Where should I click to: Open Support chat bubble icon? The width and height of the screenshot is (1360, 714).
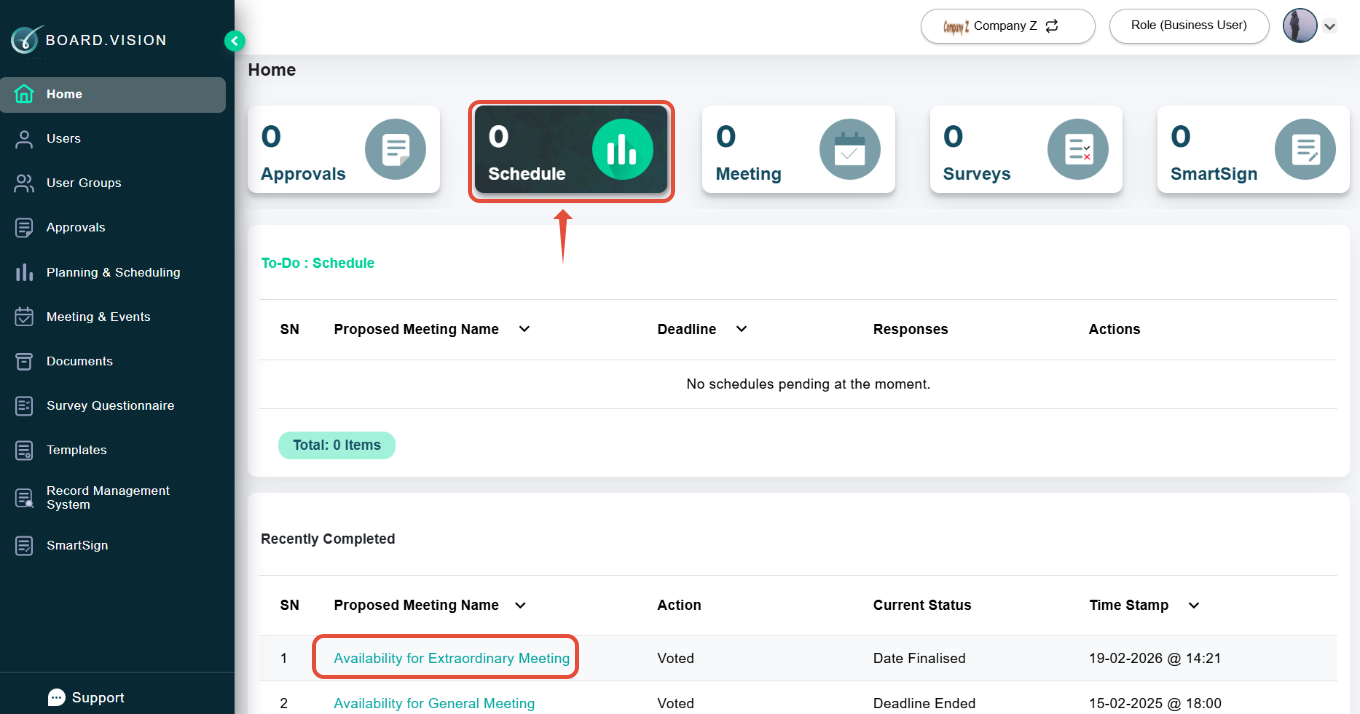(x=57, y=698)
